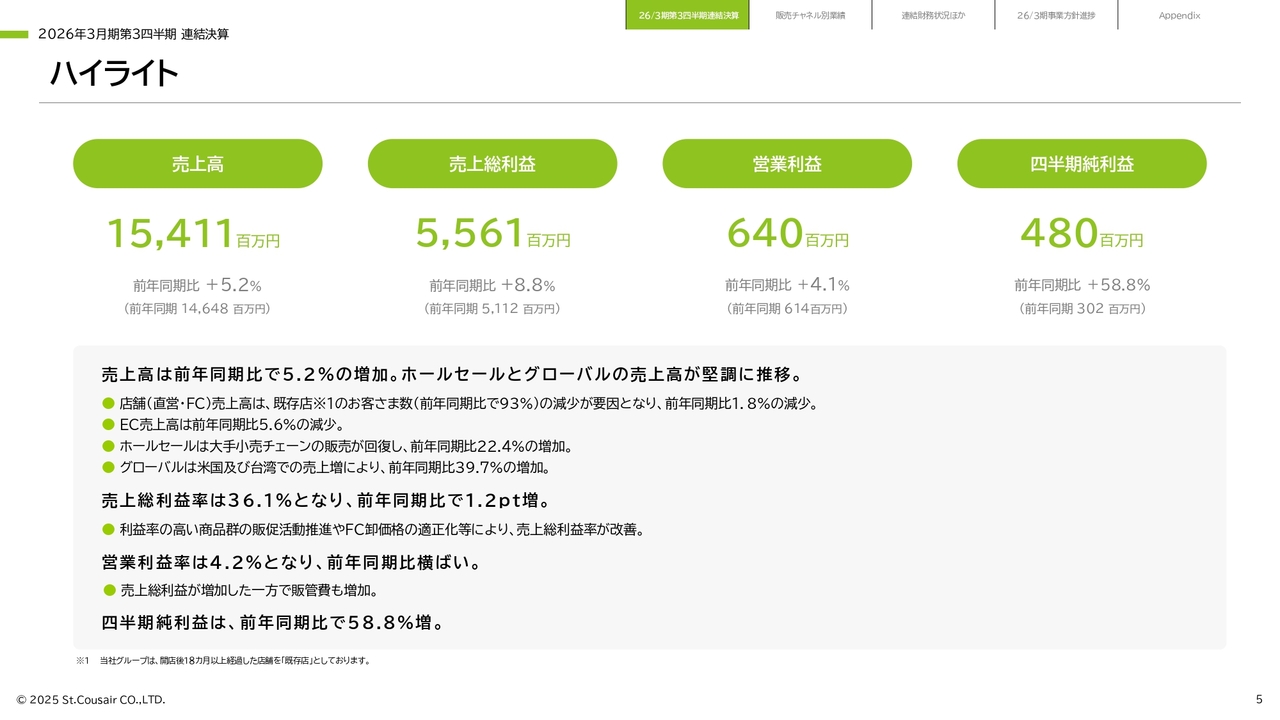Select the 26/3期第3四半期連結決算 tab

click(687, 15)
